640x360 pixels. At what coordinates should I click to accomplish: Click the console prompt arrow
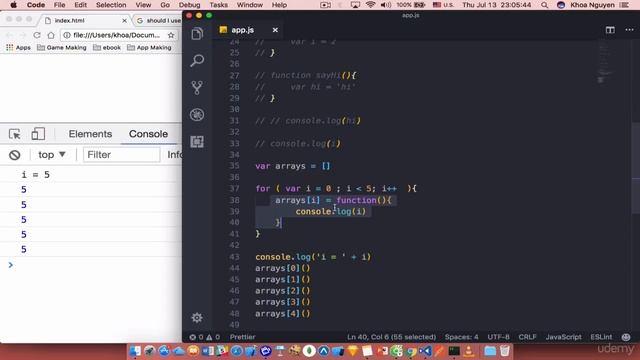tap(11, 265)
